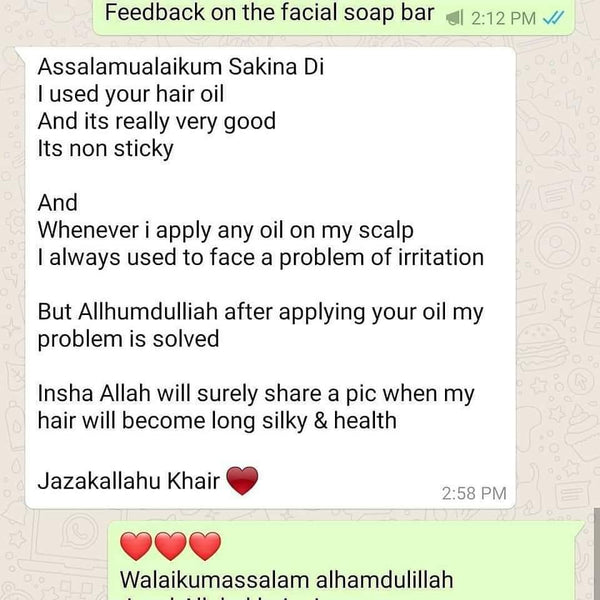The width and height of the screenshot is (600, 600).
Task: Tap the 'I used your hair oil' line
Action: coord(131,94)
